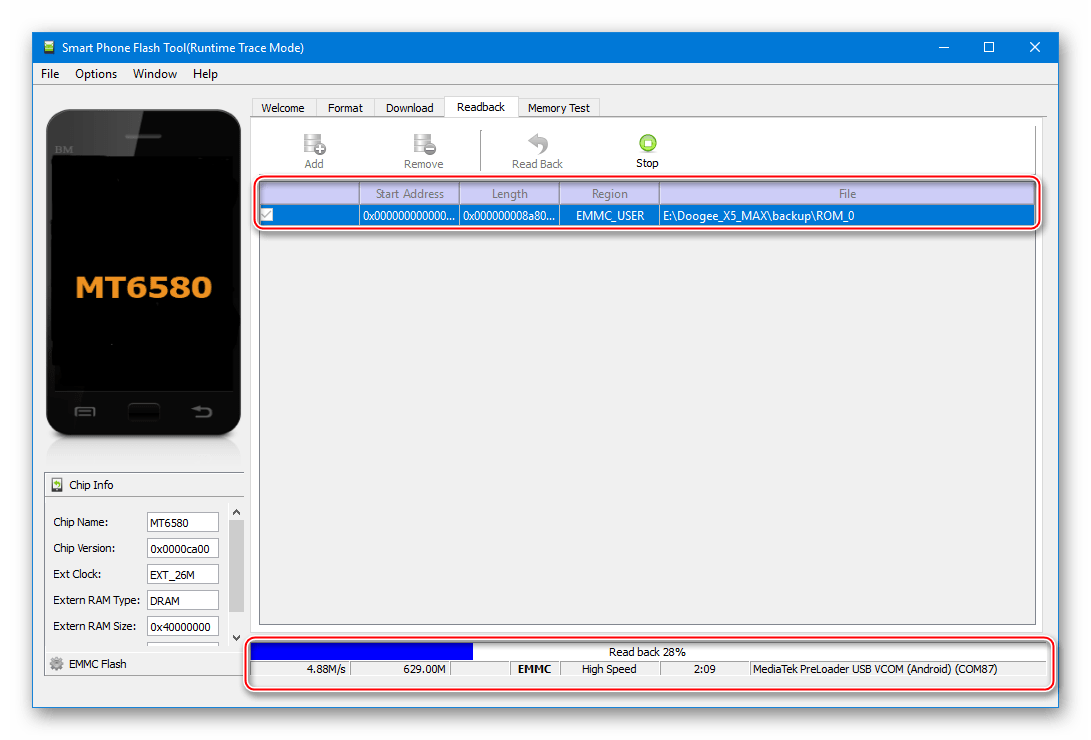This screenshot has height=740, width=1091.
Task: Open the Help menu
Action: tap(205, 74)
